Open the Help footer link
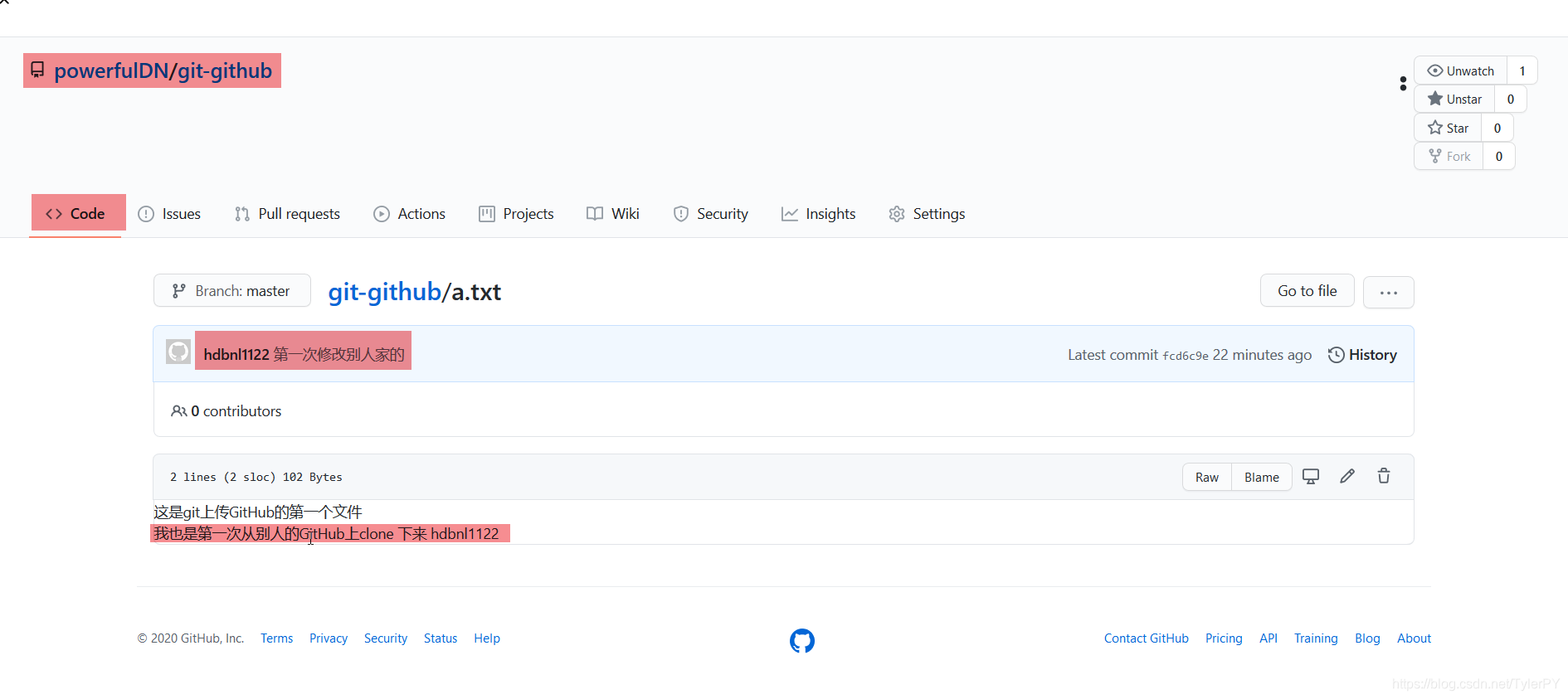This screenshot has height=699, width=1568. (x=487, y=638)
